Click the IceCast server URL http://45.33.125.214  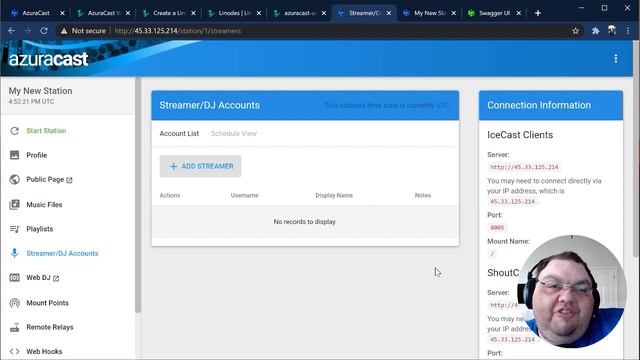pos(524,167)
